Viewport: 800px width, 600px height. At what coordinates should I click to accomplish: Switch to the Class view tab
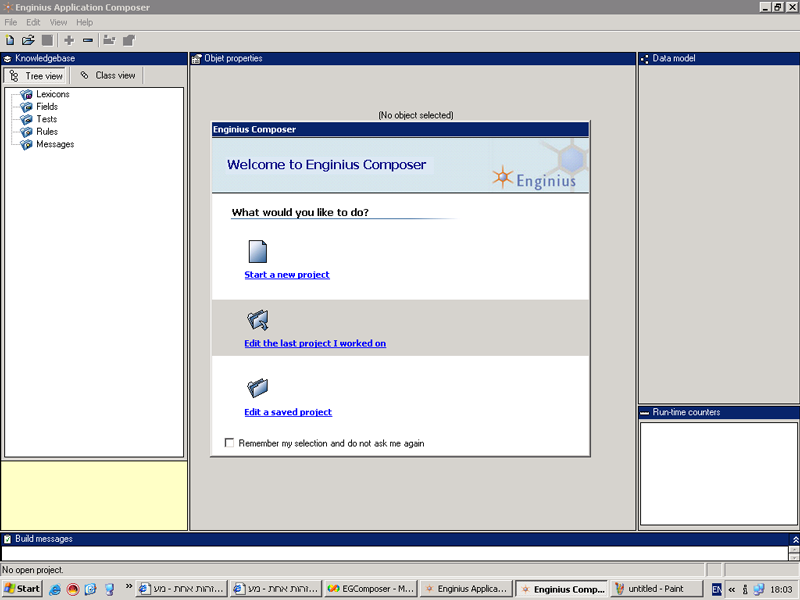tap(108, 76)
